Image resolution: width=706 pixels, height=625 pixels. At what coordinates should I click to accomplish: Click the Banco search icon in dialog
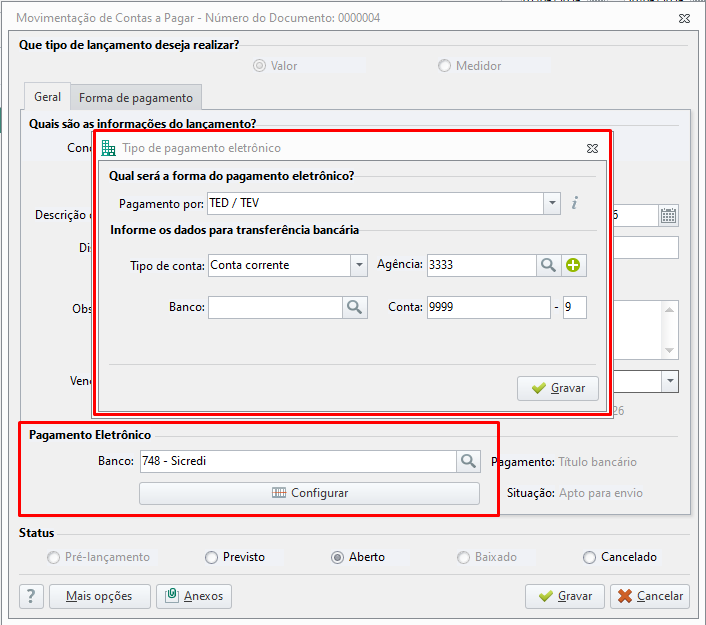tap(354, 308)
